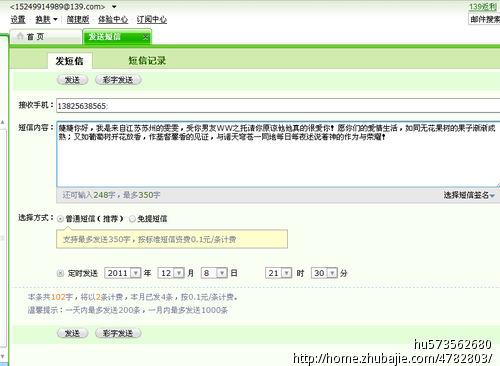Click the bottom 彩字发送 button
The width and height of the screenshot is (500, 366).
118,333
